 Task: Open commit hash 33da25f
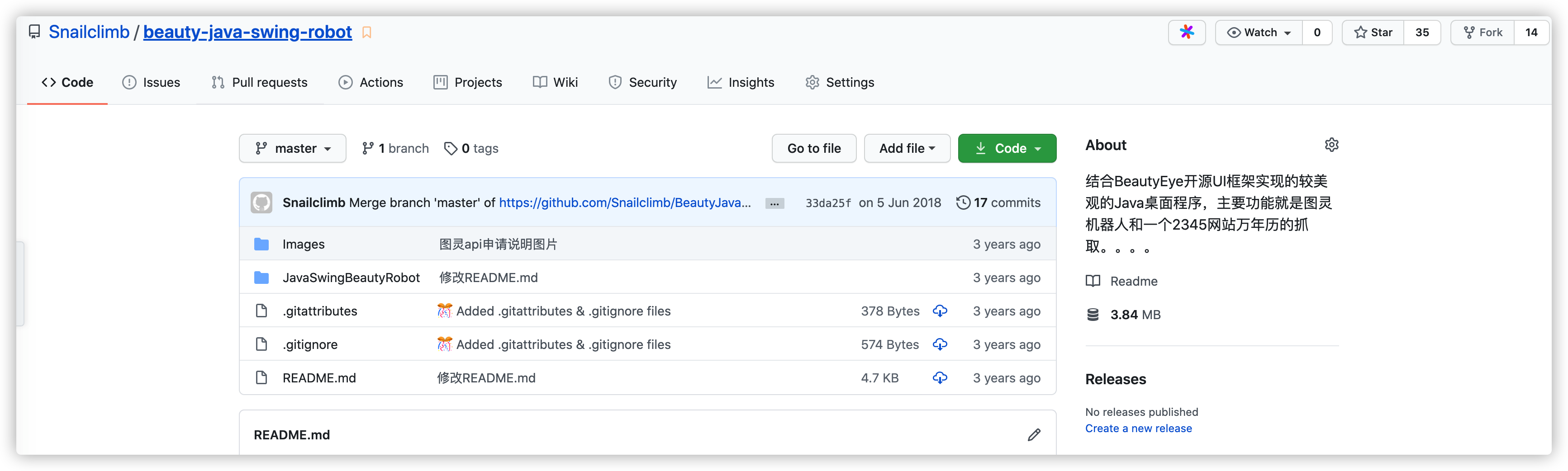[828, 203]
